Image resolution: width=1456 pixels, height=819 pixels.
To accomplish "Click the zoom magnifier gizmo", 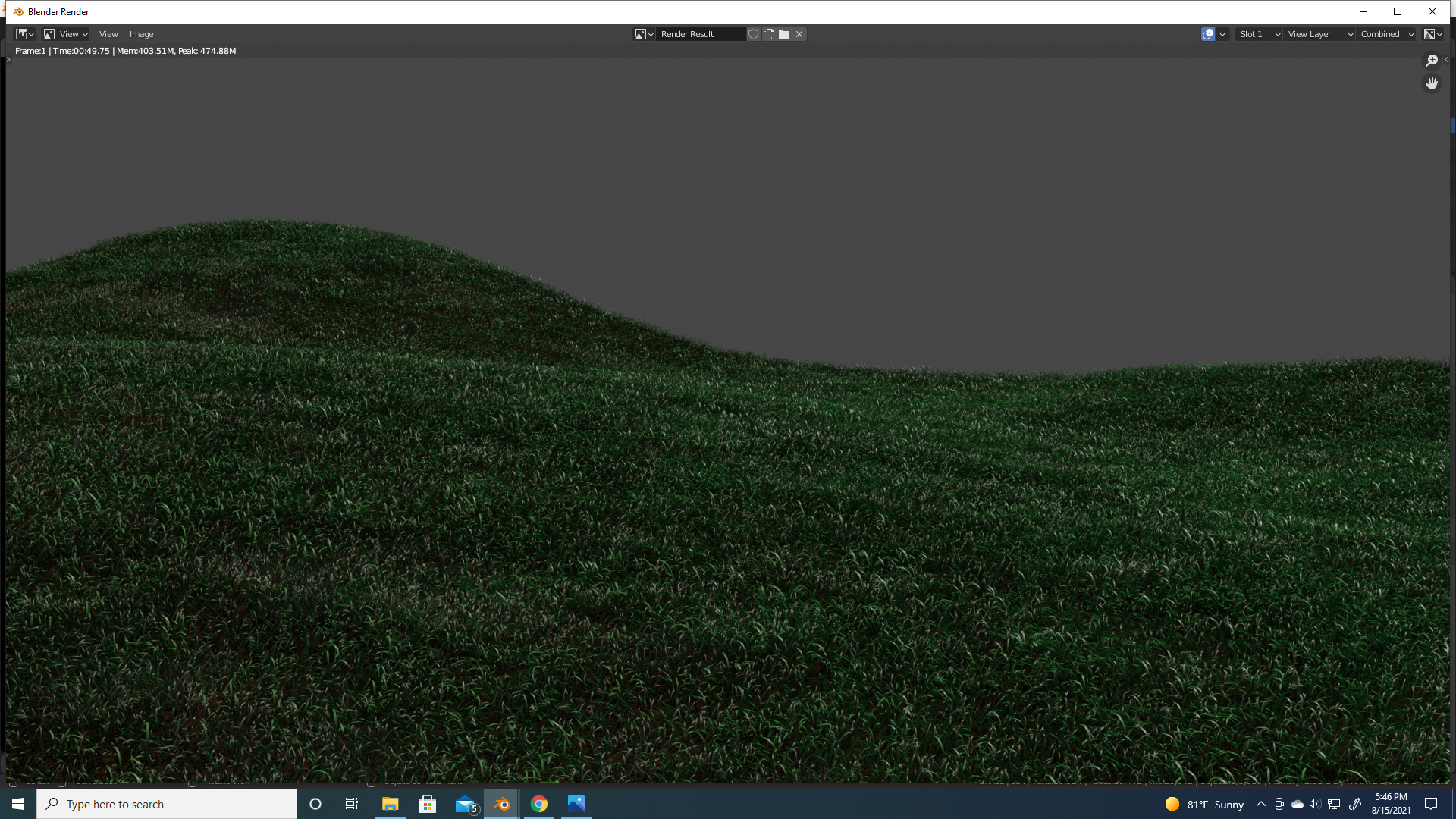I will tap(1432, 61).
